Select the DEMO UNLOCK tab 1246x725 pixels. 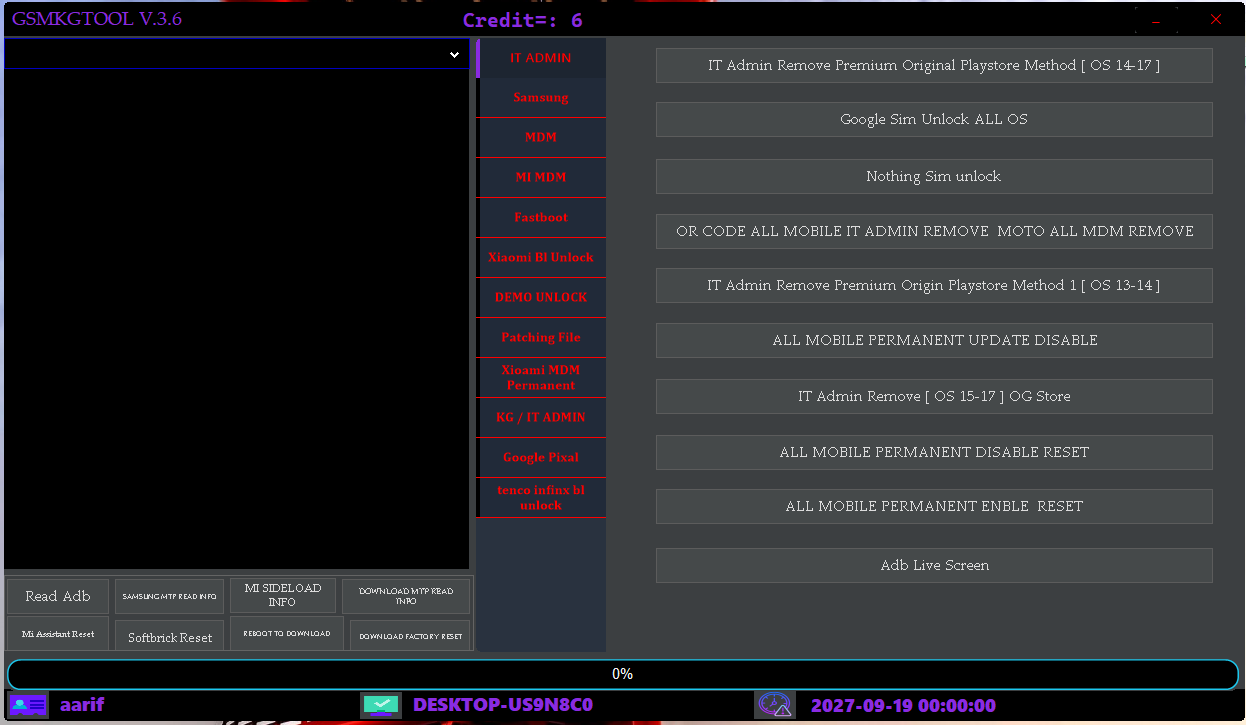point(541,298)
